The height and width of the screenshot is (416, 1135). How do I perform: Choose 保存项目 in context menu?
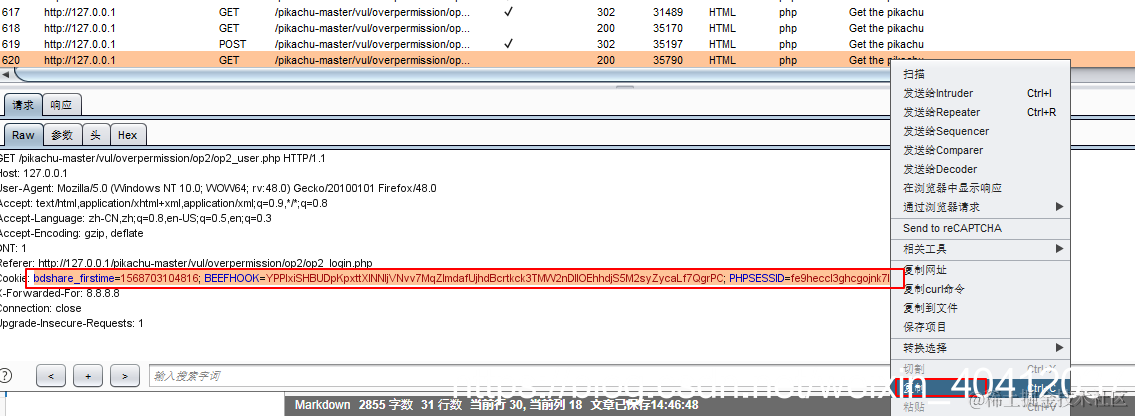pyautogui.click(x=979, y=327)
